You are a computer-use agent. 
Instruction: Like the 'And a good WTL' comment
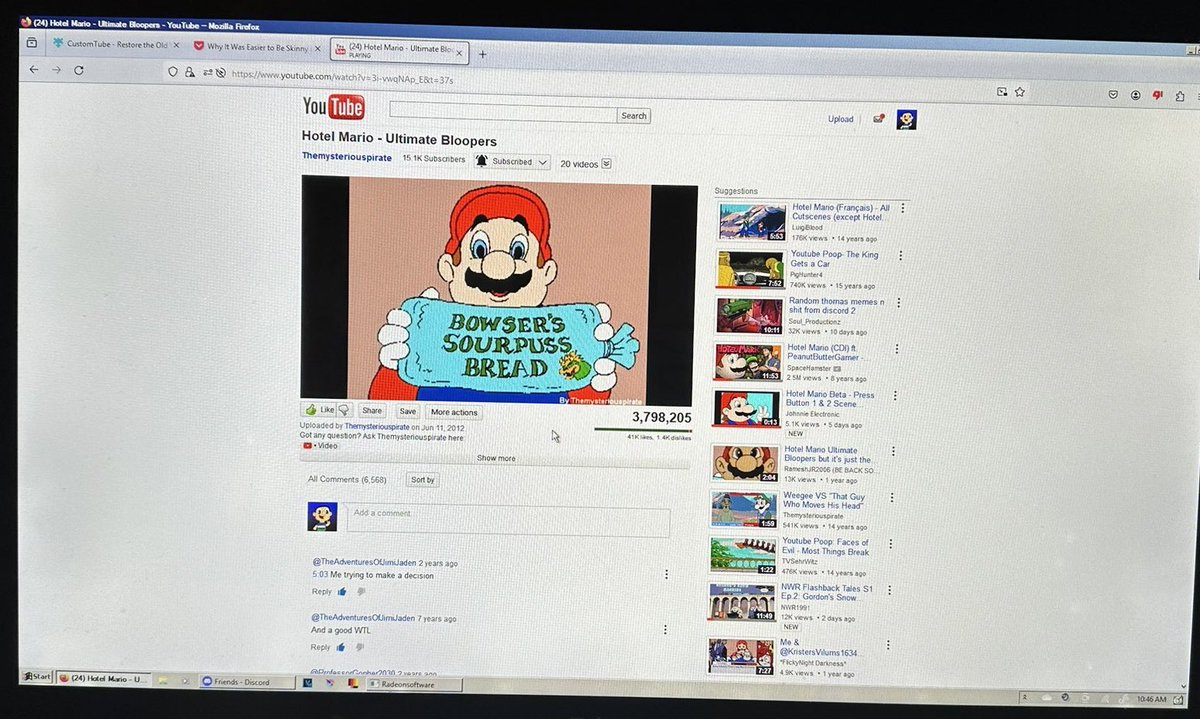click(342, 647)
